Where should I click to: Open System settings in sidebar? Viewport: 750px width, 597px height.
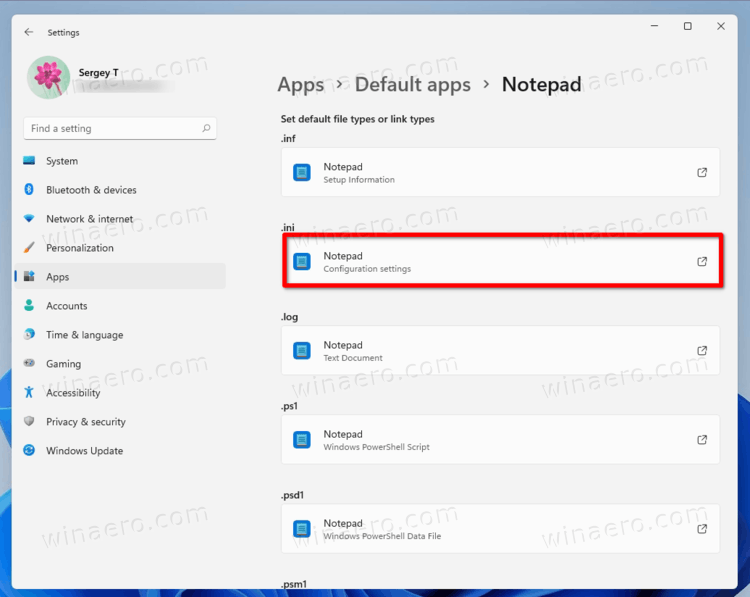coord(62,161)
